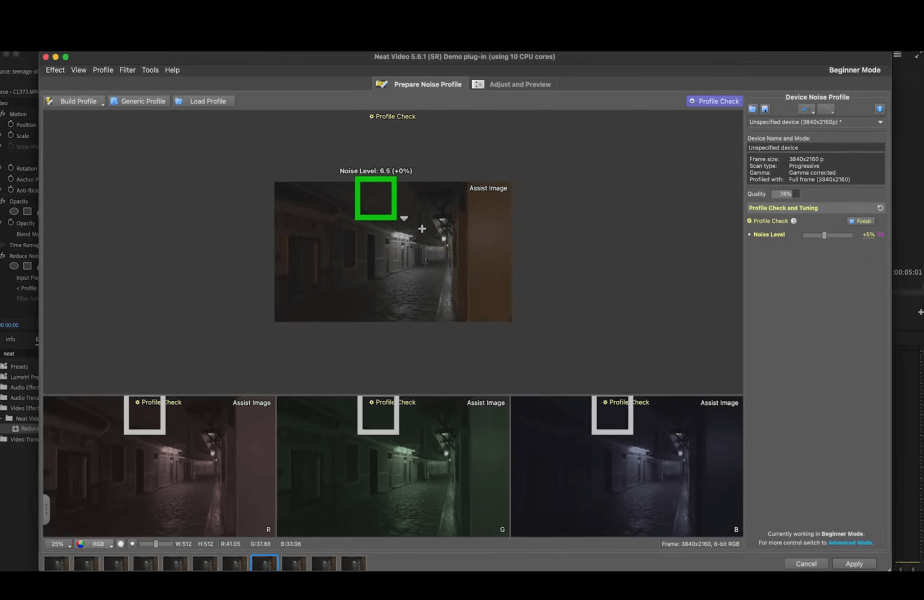924x600 pixels.
Task: Click the Load Profile button
Action: coord(202,101)
